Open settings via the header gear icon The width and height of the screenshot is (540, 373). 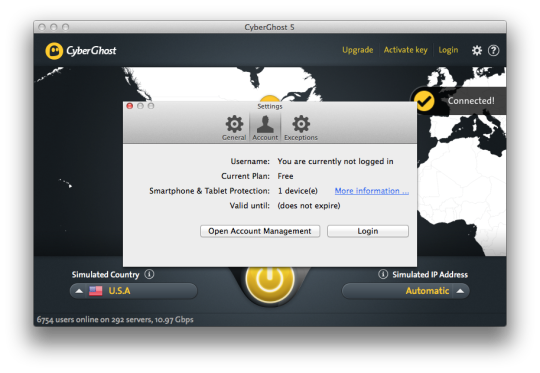pos(477,51)
